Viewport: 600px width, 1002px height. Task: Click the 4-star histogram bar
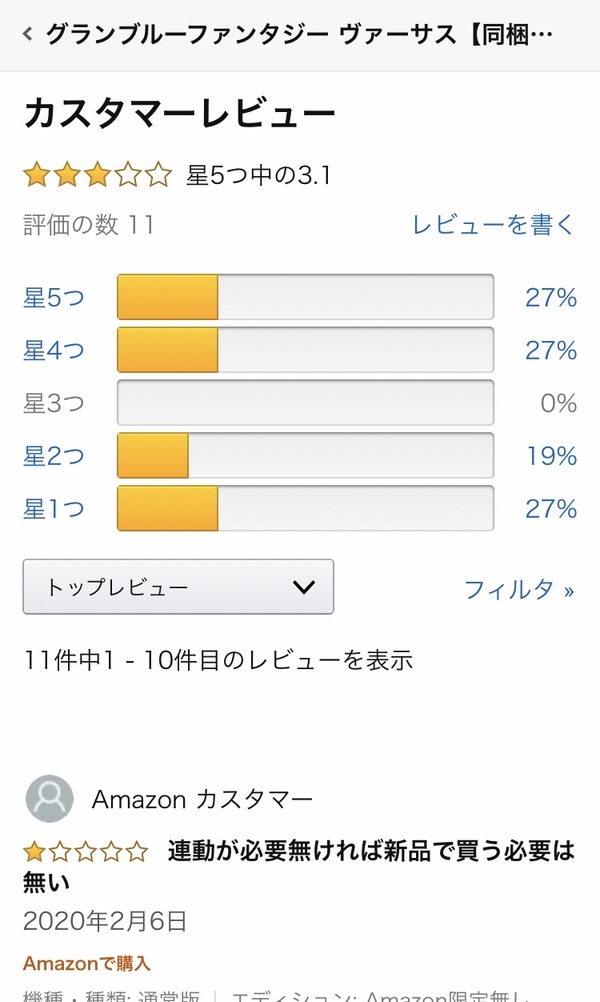305,350
